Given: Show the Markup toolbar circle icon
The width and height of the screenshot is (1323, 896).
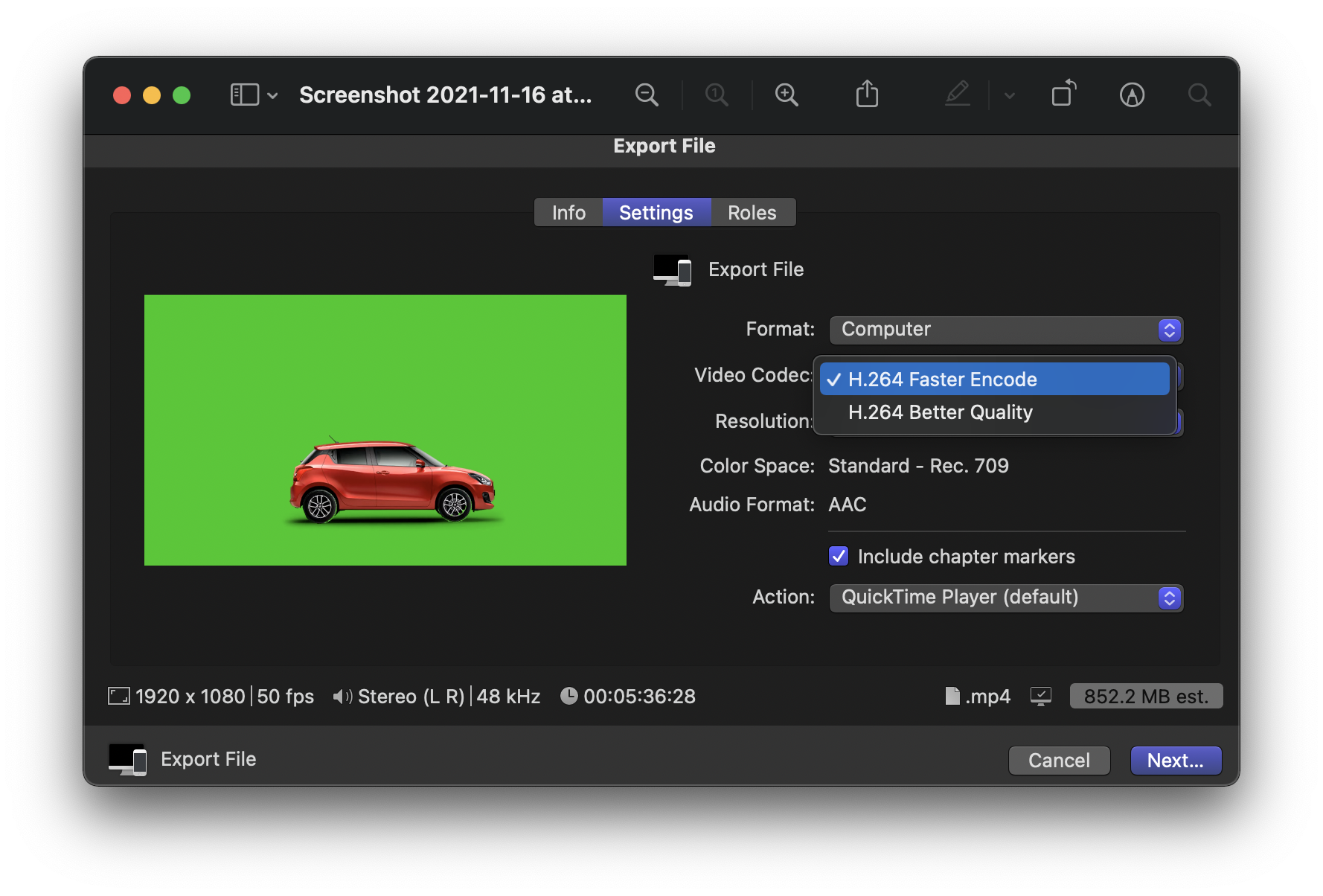Looking at the screenshot, I should coord(1131,95).
